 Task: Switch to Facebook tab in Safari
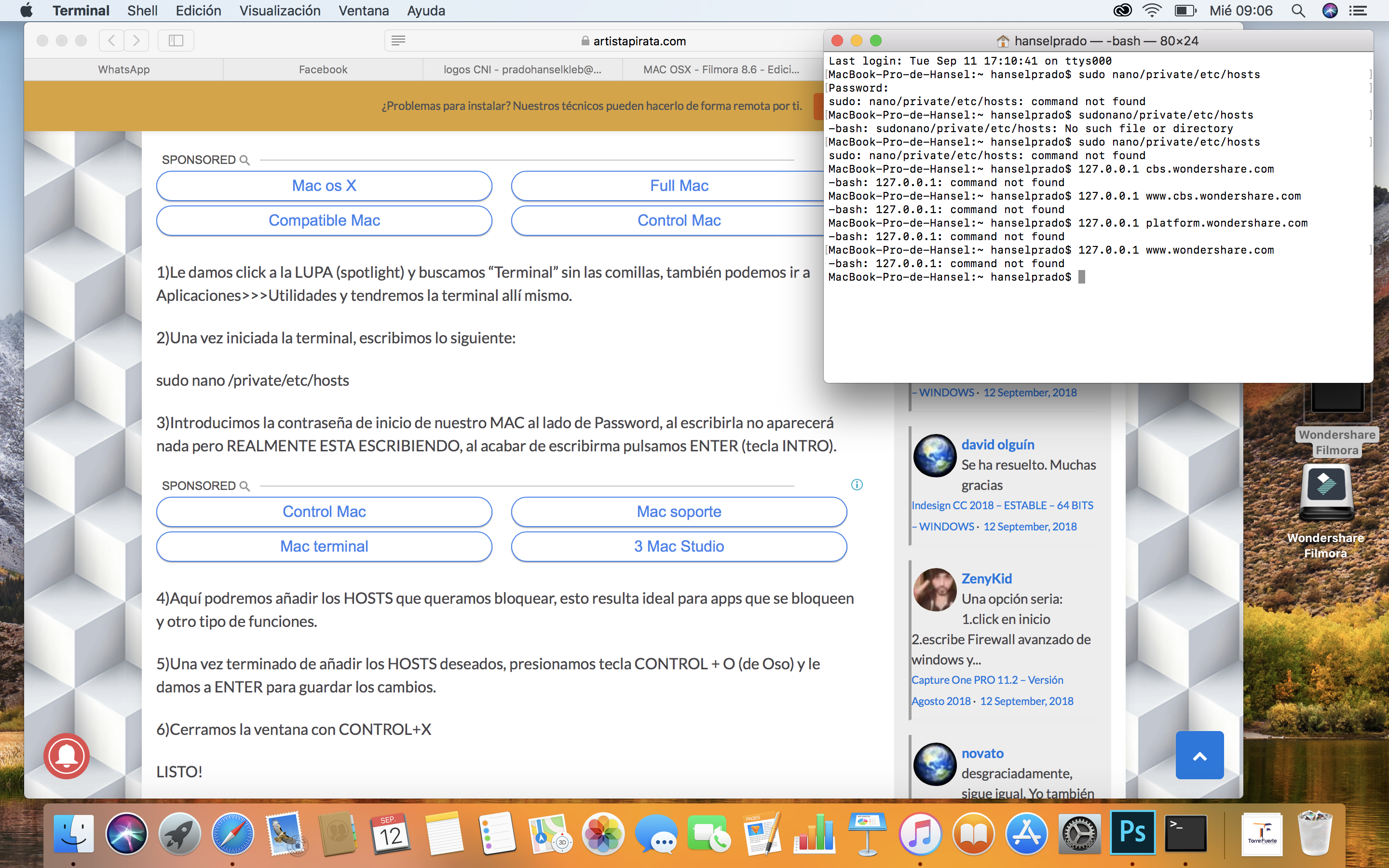pos(323,69)
